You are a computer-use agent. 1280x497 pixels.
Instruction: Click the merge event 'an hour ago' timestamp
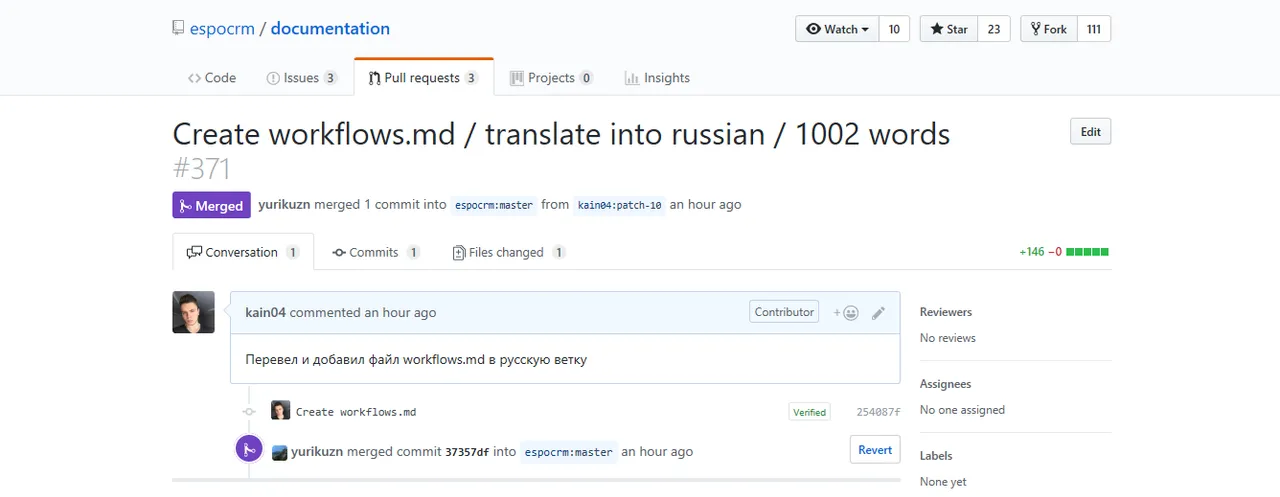pos(657,451)
